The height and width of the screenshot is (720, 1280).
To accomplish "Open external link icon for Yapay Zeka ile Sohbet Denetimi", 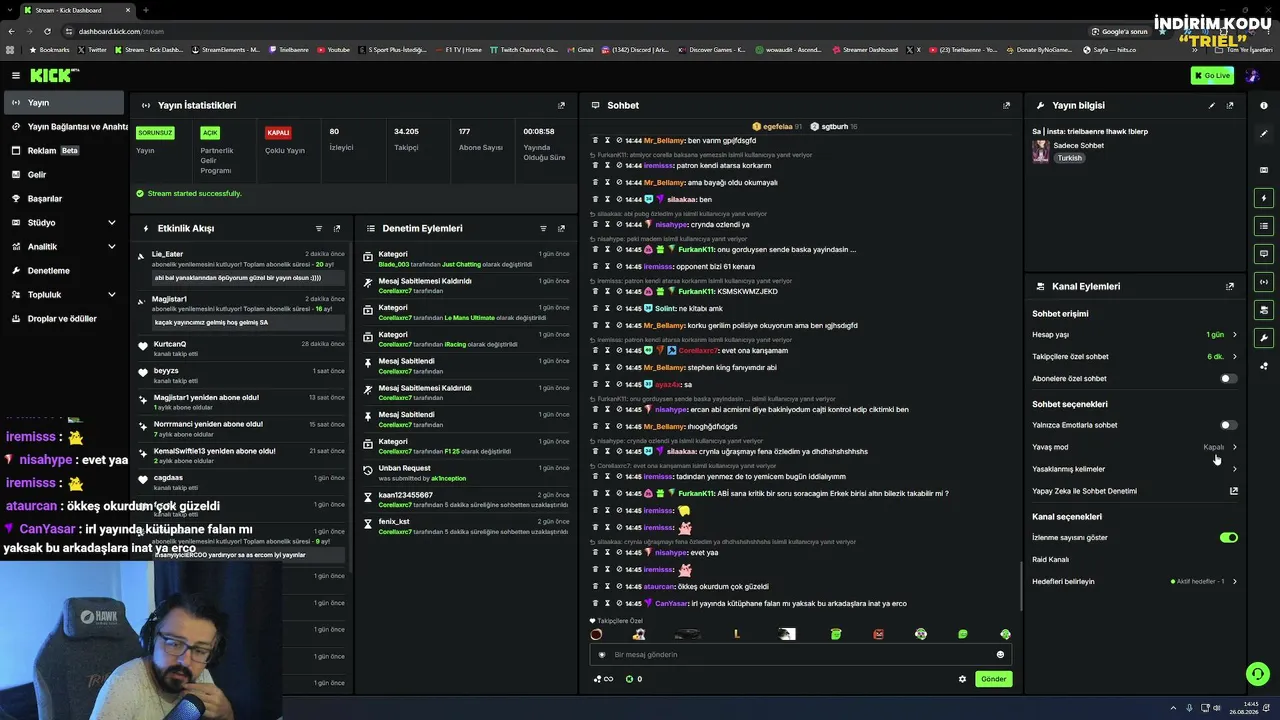I will tap(1233, 491).
